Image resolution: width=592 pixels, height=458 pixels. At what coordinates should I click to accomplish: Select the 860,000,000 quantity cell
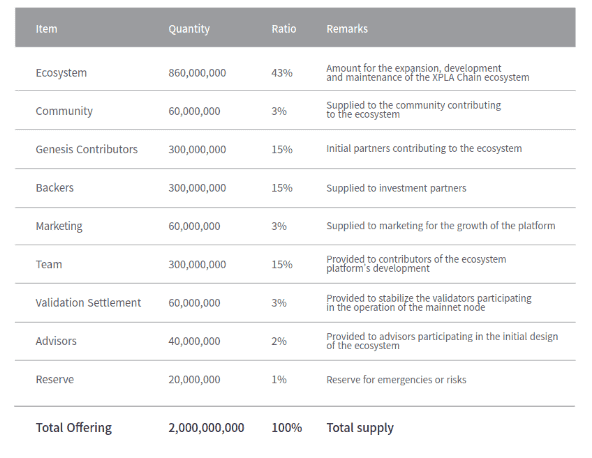(197, 73)
